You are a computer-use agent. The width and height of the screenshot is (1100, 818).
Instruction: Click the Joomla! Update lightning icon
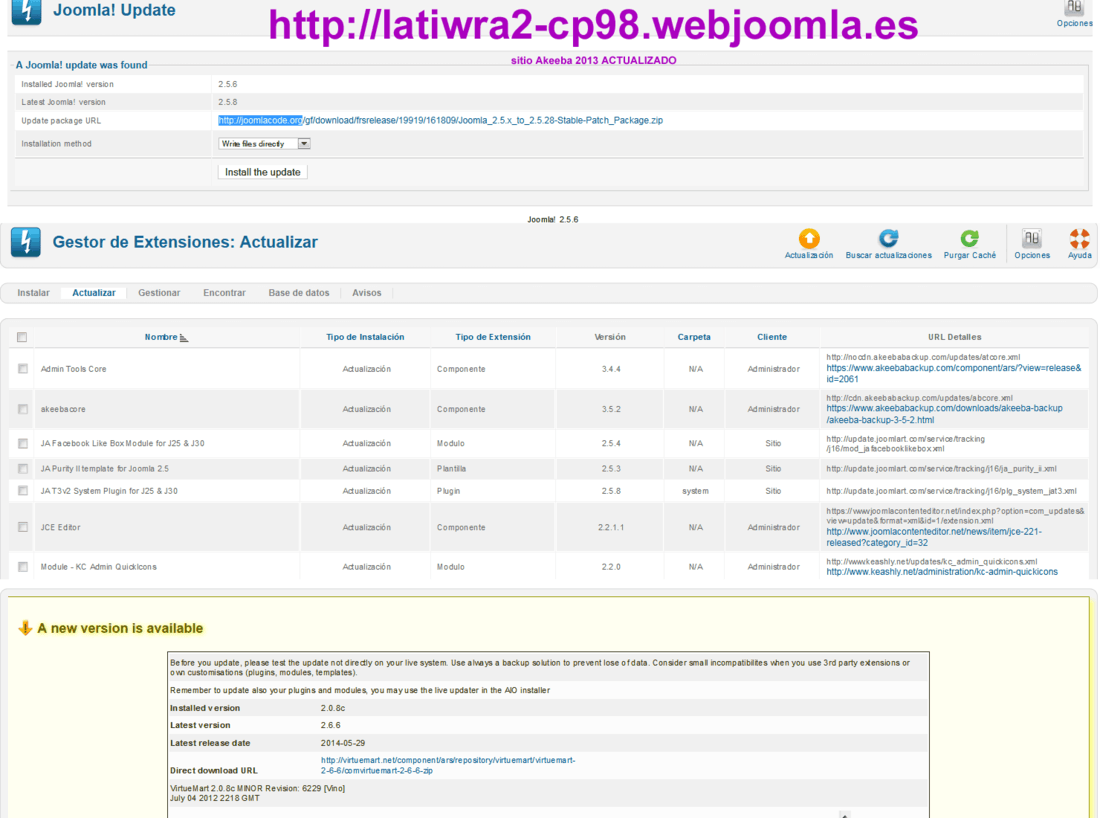pos(26,11)
